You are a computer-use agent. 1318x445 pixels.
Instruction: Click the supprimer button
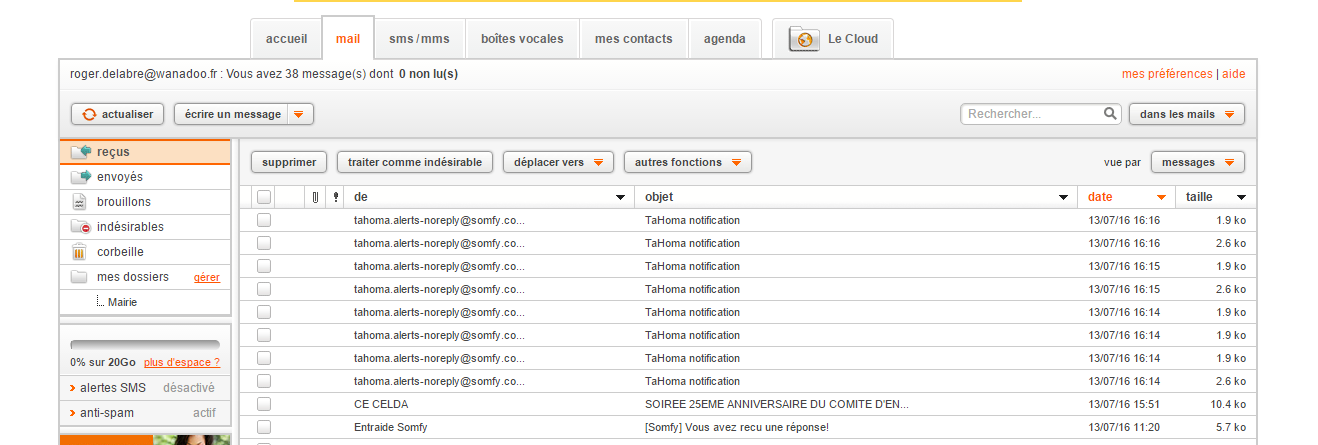[x=289, y=162]
